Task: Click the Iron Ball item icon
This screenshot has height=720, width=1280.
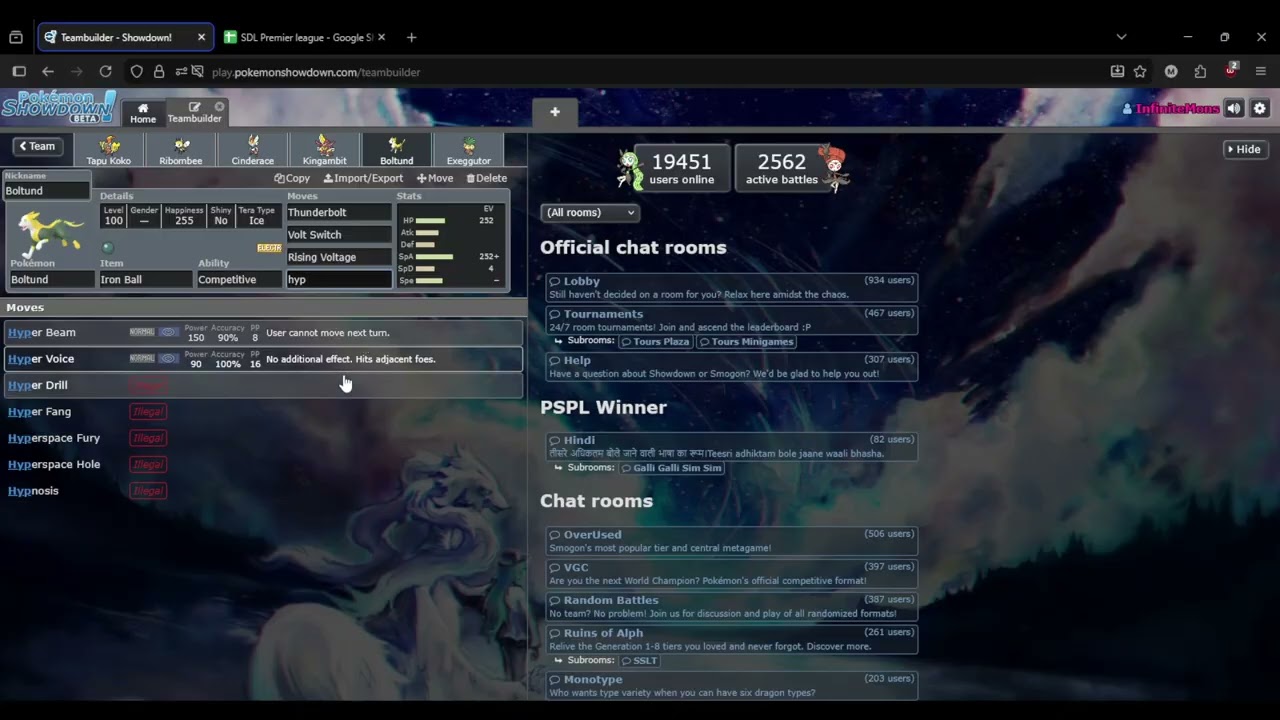Action: point(108,247)
